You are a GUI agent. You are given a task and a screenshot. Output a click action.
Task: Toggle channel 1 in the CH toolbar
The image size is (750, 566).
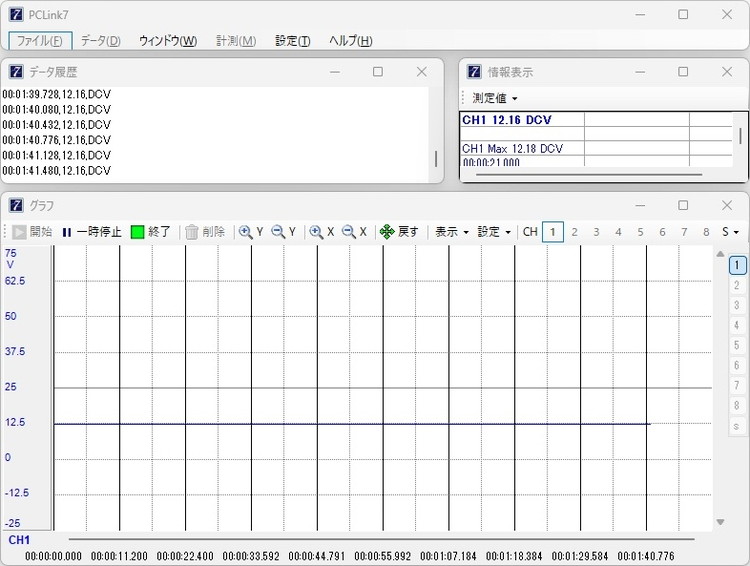pyautogui.click(x=553, y=232)
